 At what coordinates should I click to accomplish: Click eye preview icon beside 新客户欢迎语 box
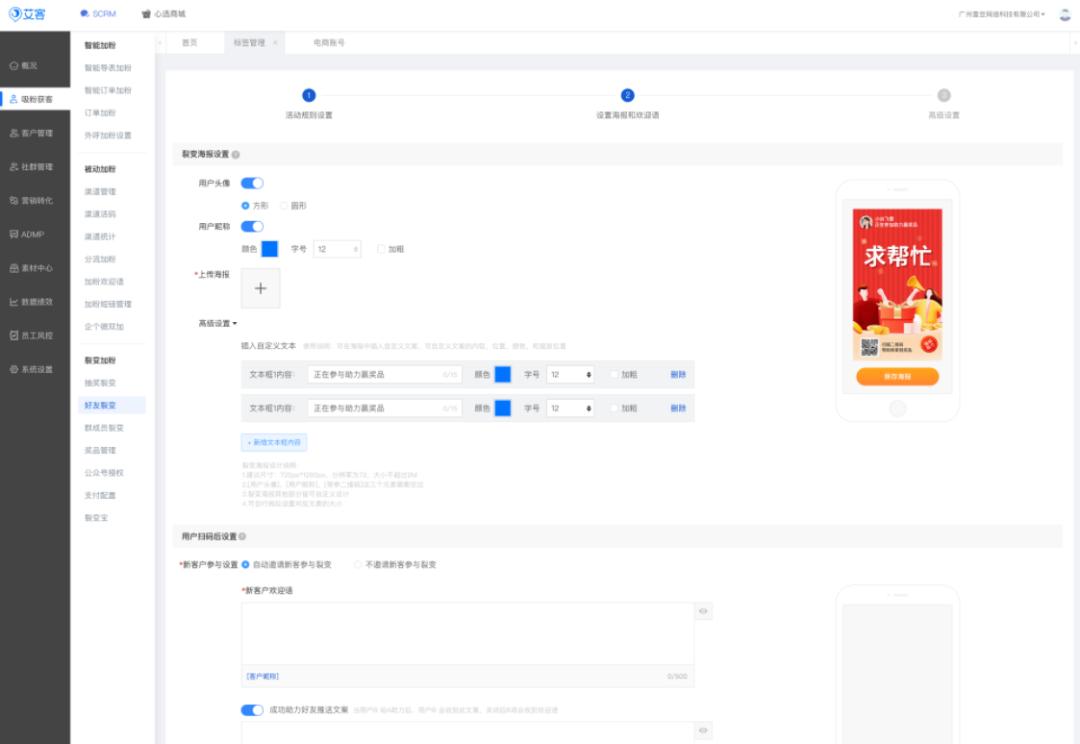point(704,611)
